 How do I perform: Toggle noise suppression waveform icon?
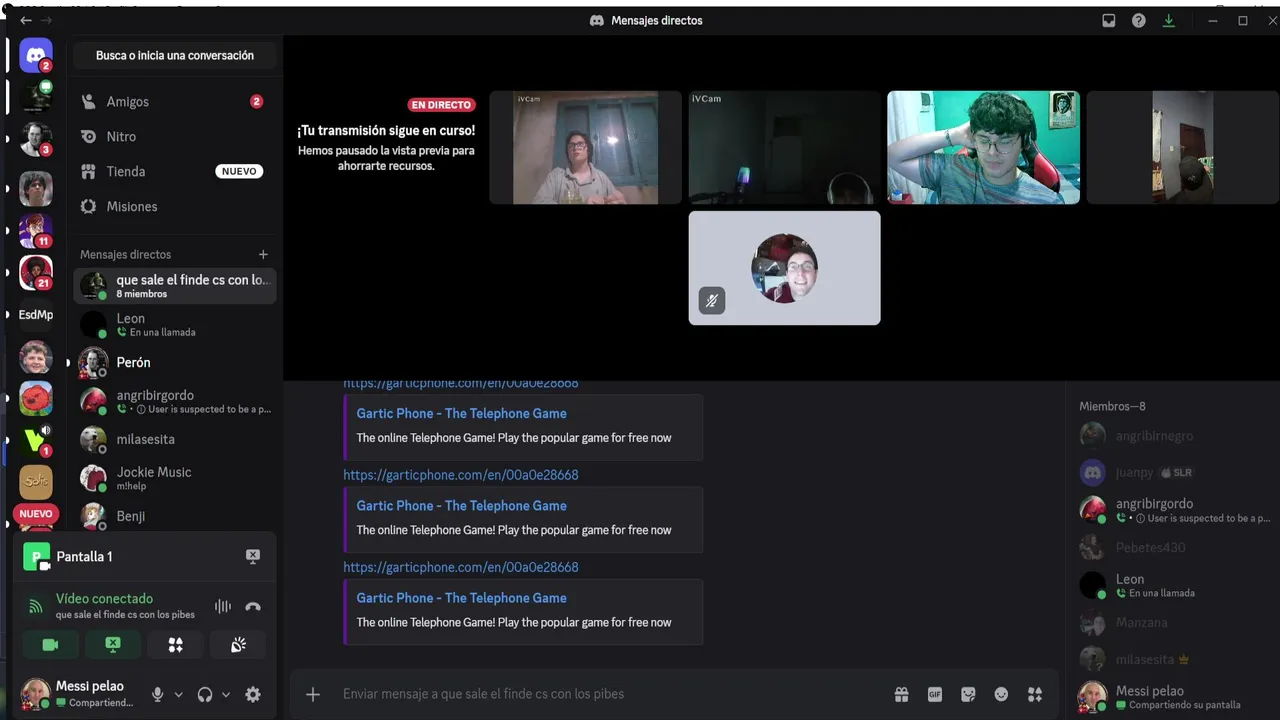coord(223,606)
